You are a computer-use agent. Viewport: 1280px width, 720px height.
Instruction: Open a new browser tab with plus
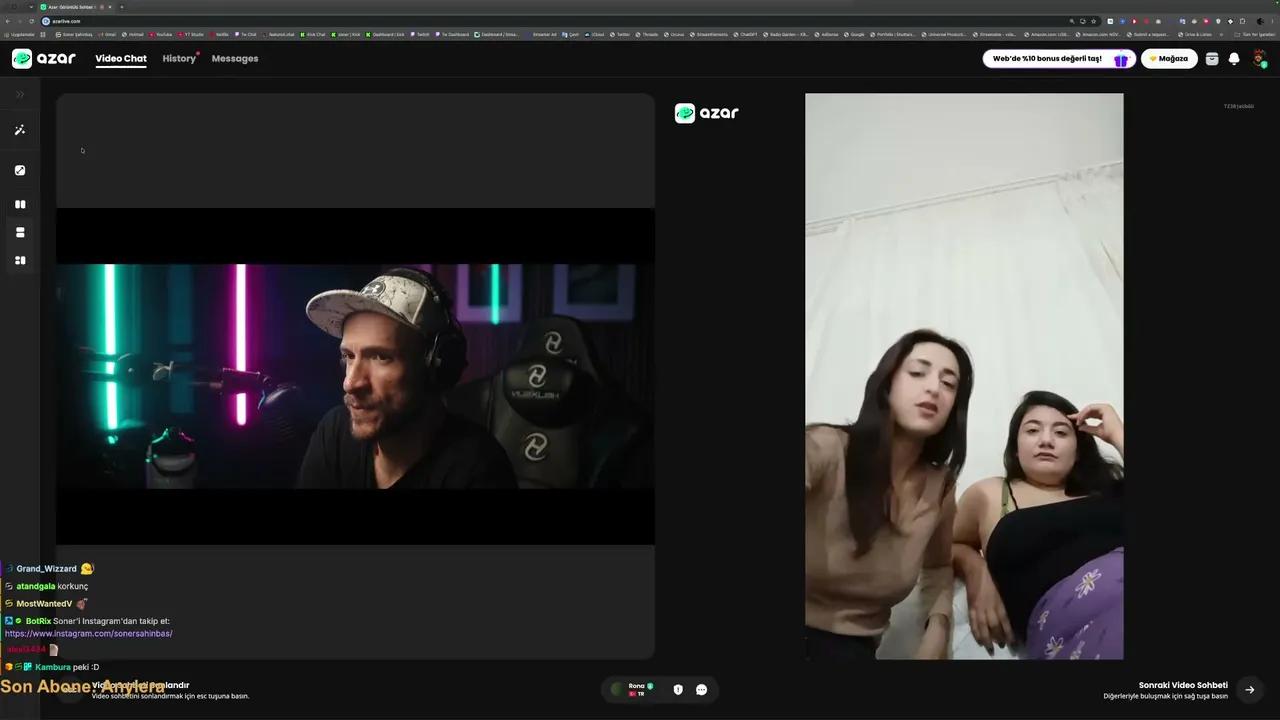(x=122, y=7)
